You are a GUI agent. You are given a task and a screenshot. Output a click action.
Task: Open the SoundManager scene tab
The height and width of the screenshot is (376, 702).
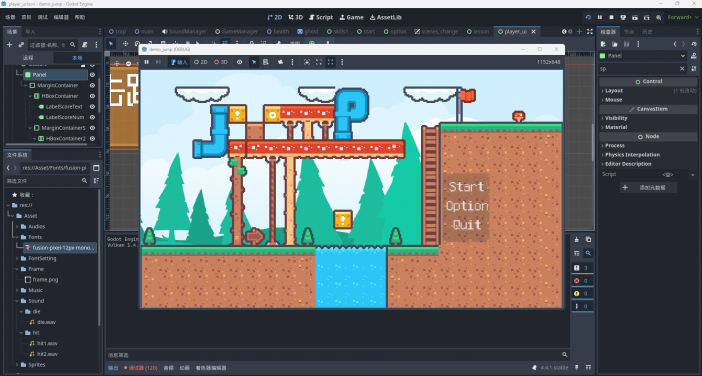click(184, 32)
